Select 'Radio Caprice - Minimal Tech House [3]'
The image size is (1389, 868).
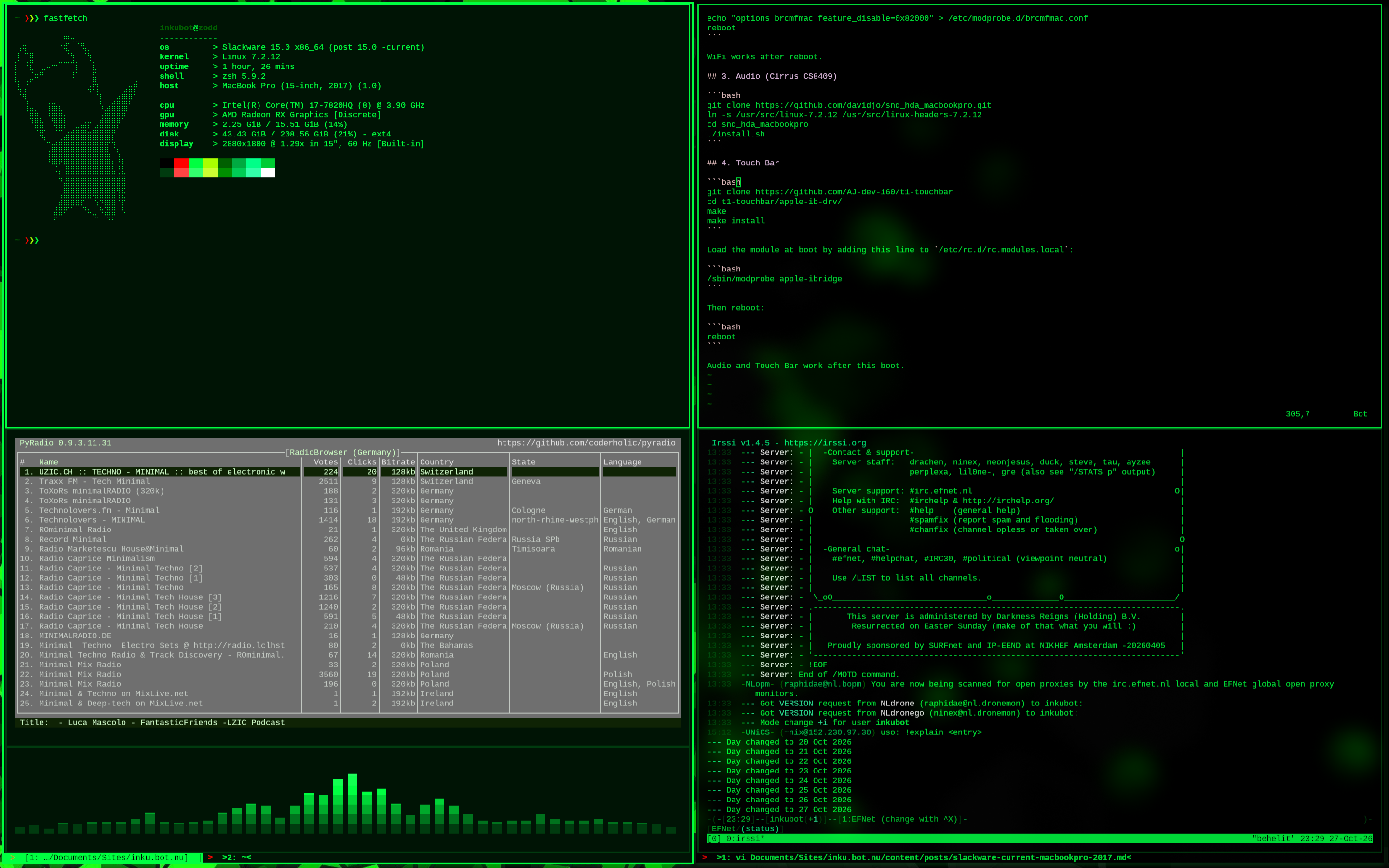tap(347, 597)
